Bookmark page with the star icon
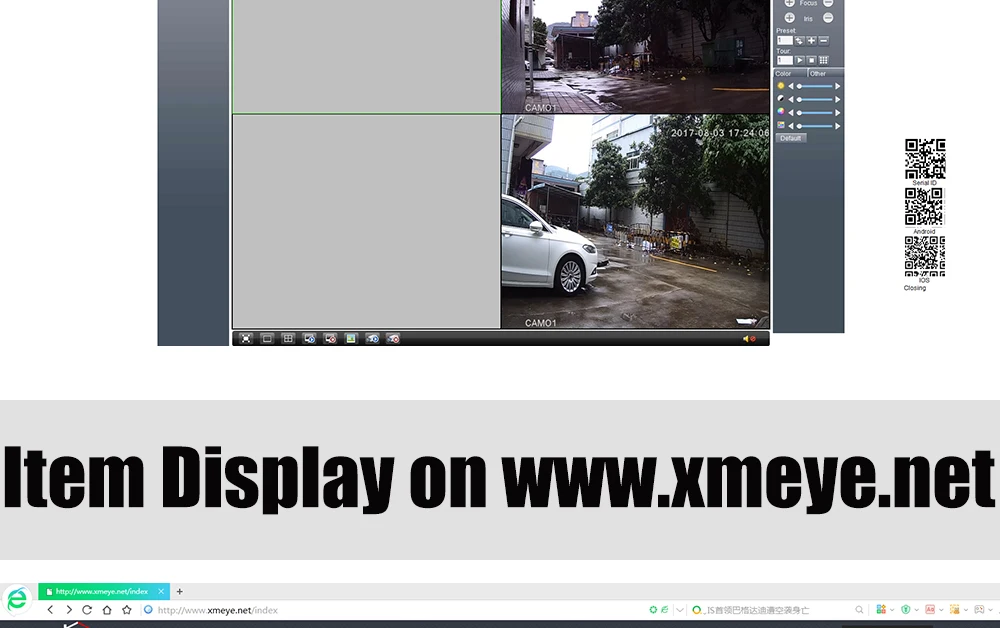1000x628 pixels. (x=127, y=610)
